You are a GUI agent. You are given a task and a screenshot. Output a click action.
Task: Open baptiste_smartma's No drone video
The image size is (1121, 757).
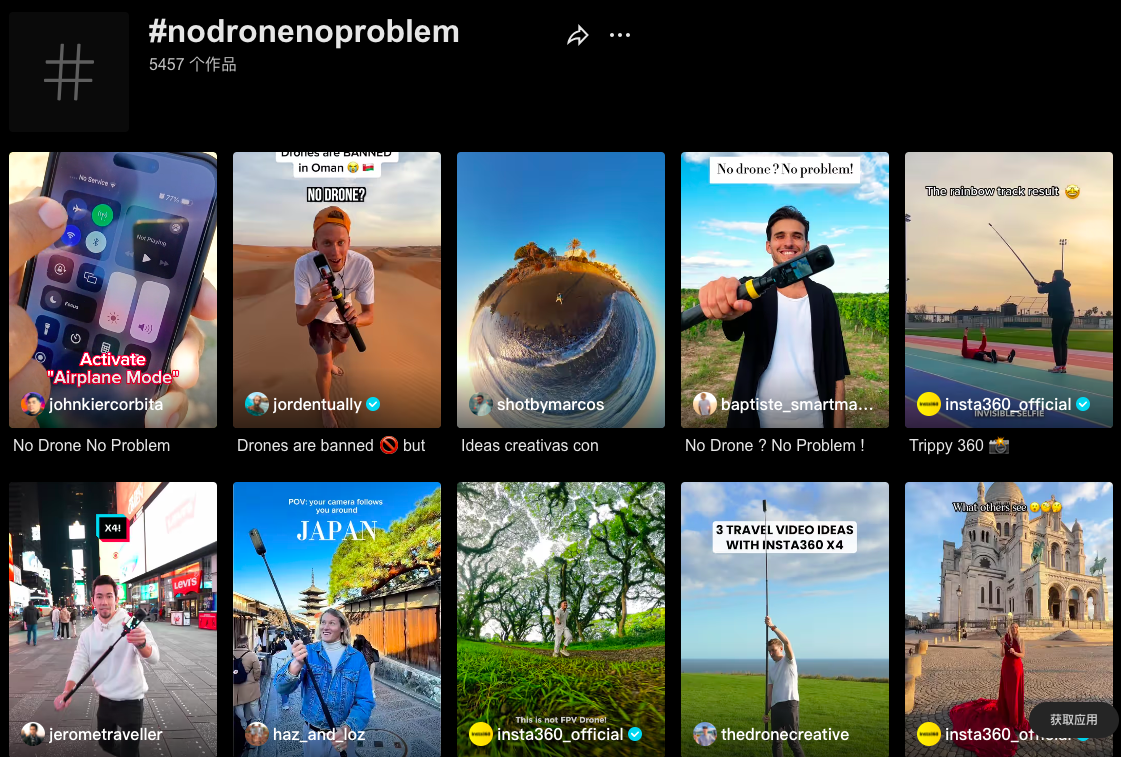[x=785, y=290]
